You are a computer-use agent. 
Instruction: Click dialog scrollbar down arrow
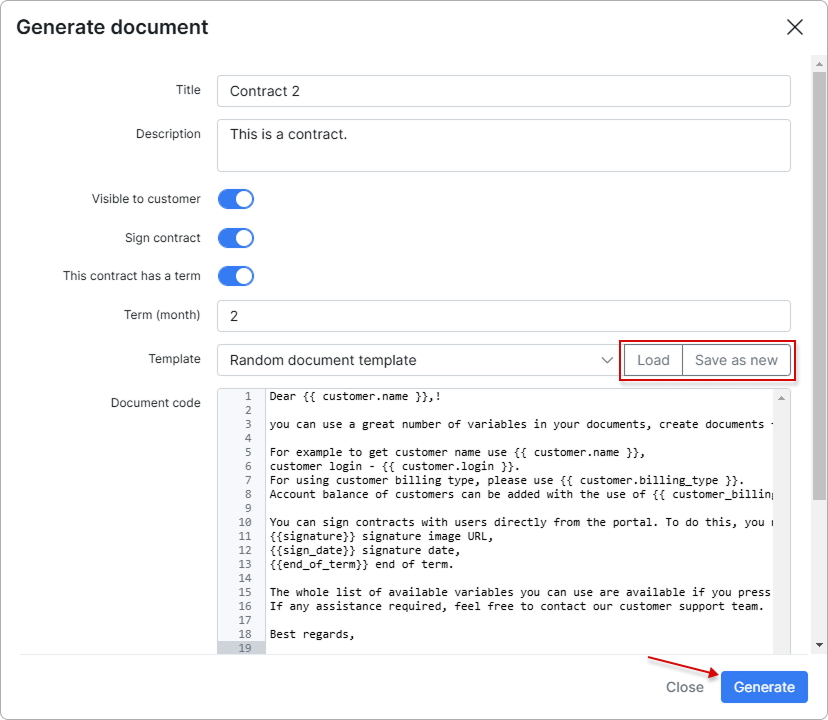819,644
